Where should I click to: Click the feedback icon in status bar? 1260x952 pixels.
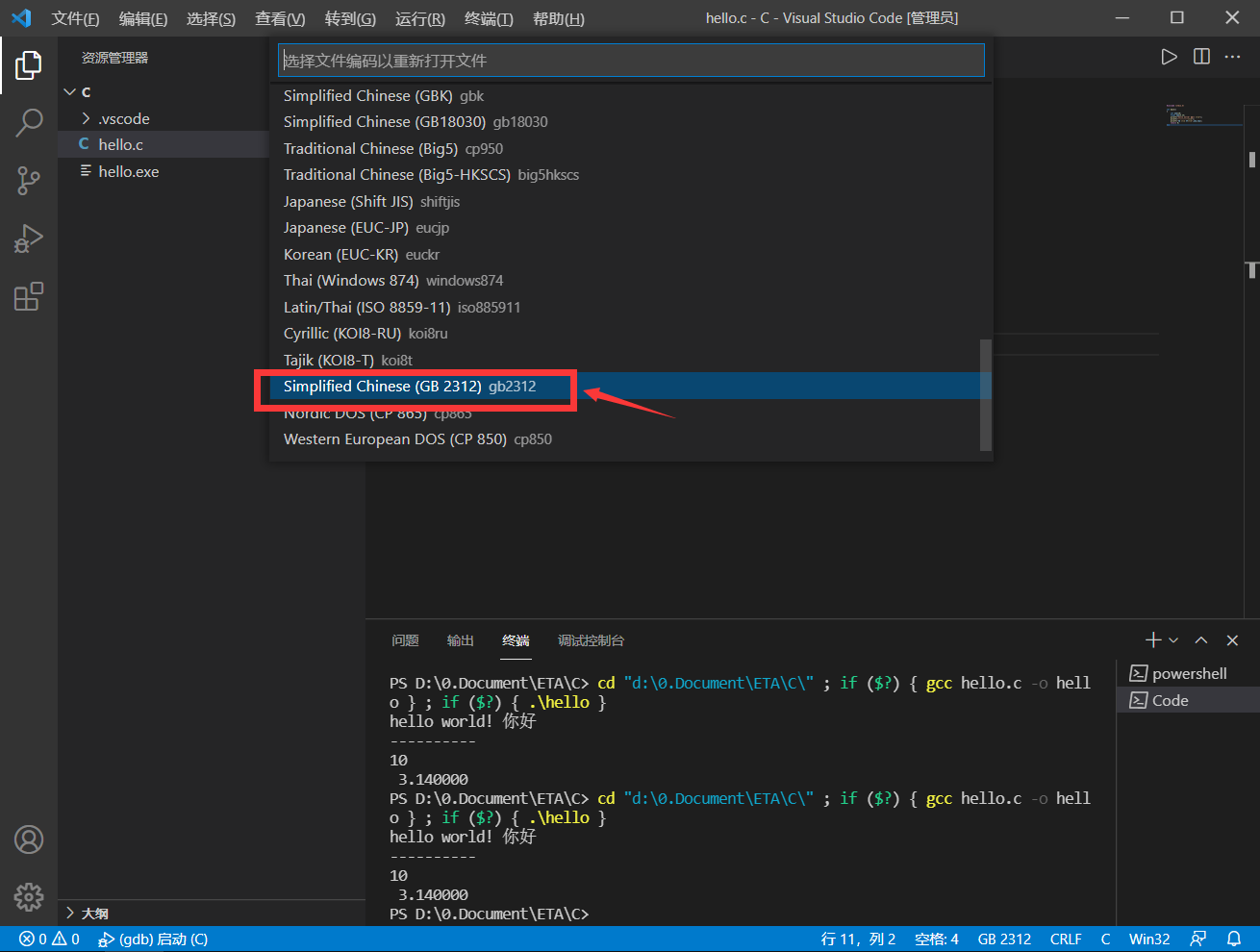1198,939
